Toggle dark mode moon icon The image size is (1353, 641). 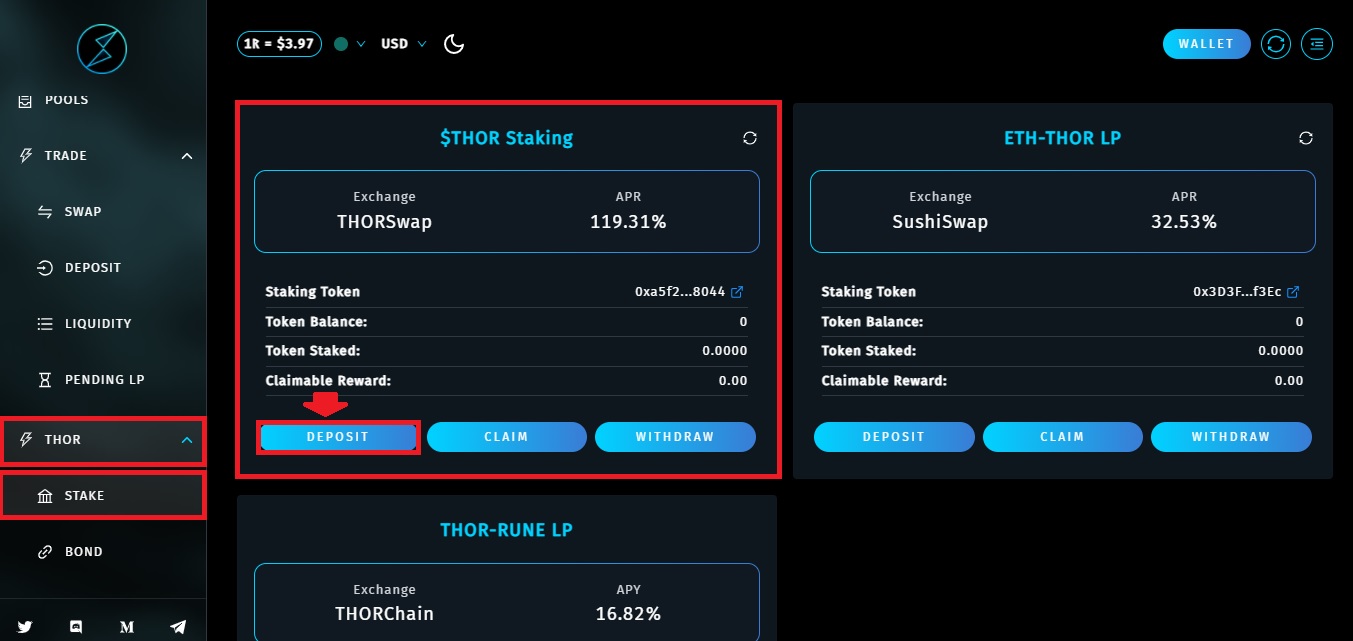(454, 44)
